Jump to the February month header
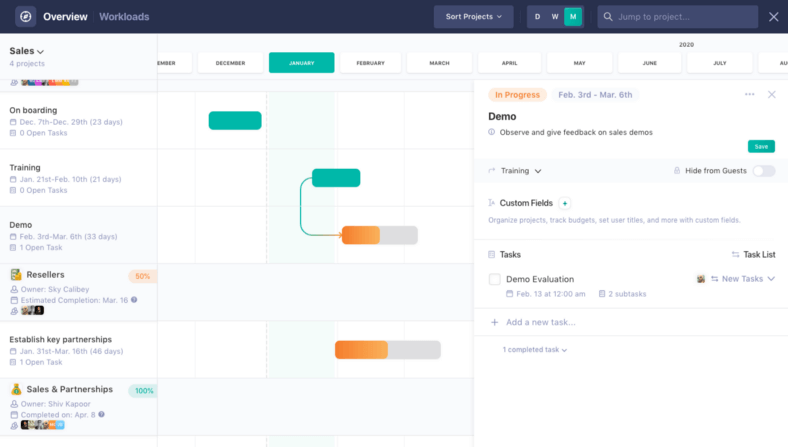Image resolution: width=788 pixels, height=447 pixels. [x=370, y=63]
